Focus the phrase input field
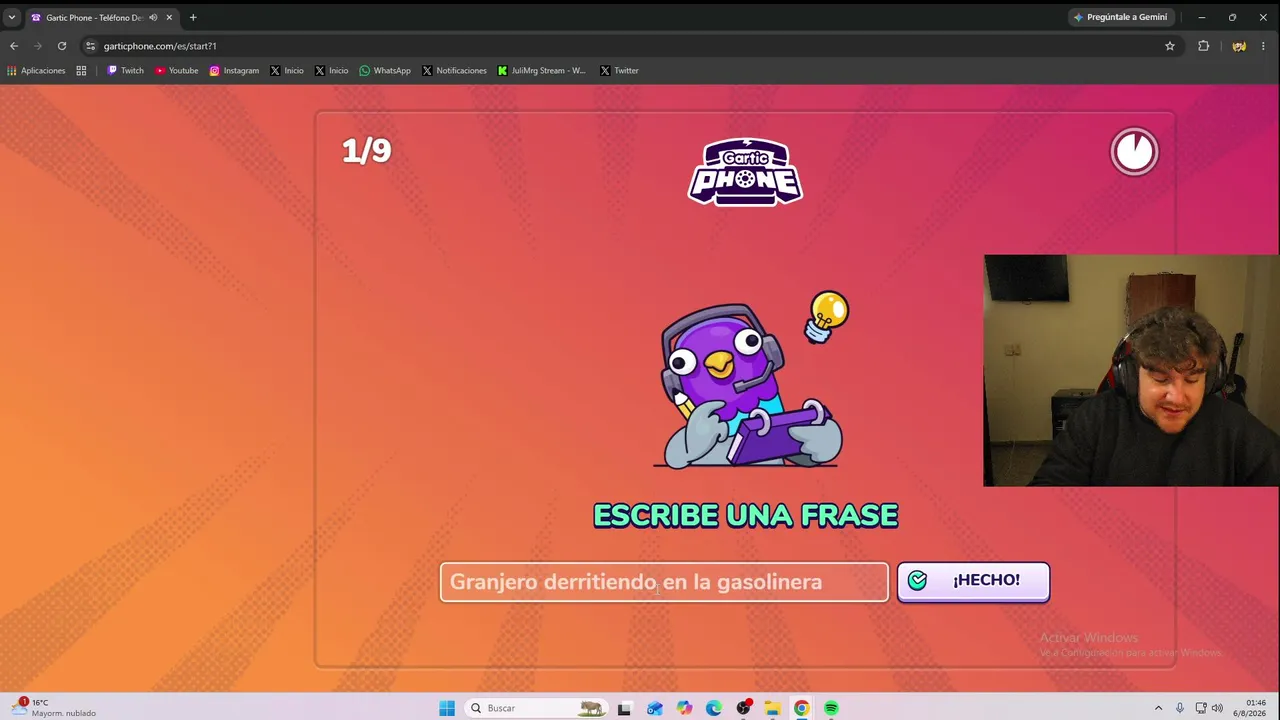The width and height of the screenshot is (1280, 720). click(664, 582)
